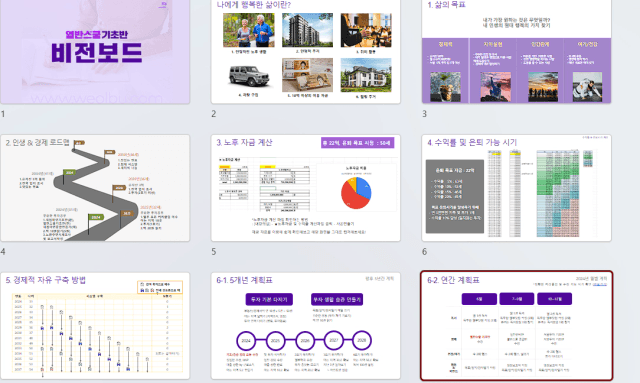Click the elderly couple jogging photo
The image size is (640, 383).
(x=249, y=31)
